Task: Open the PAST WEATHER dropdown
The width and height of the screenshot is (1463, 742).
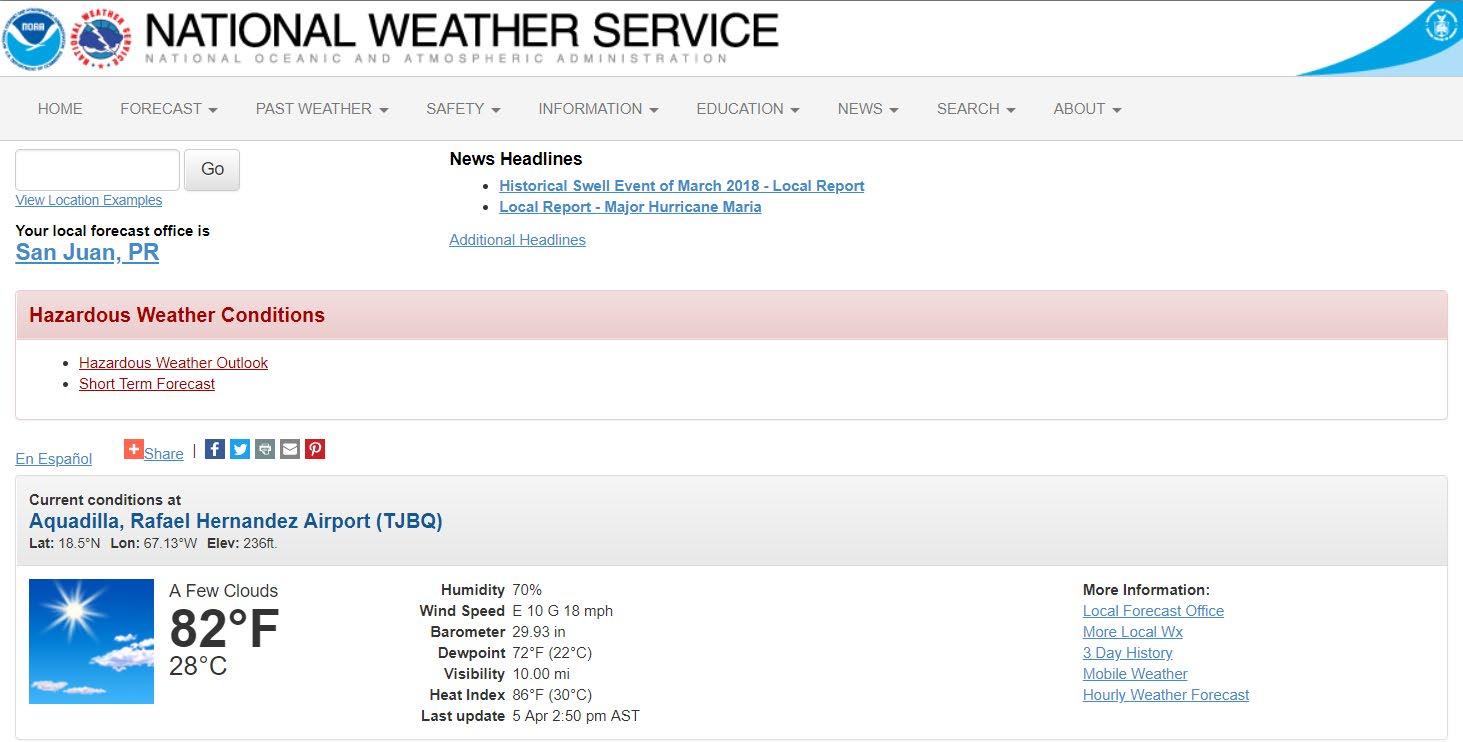Action: [x=322, y=109]
